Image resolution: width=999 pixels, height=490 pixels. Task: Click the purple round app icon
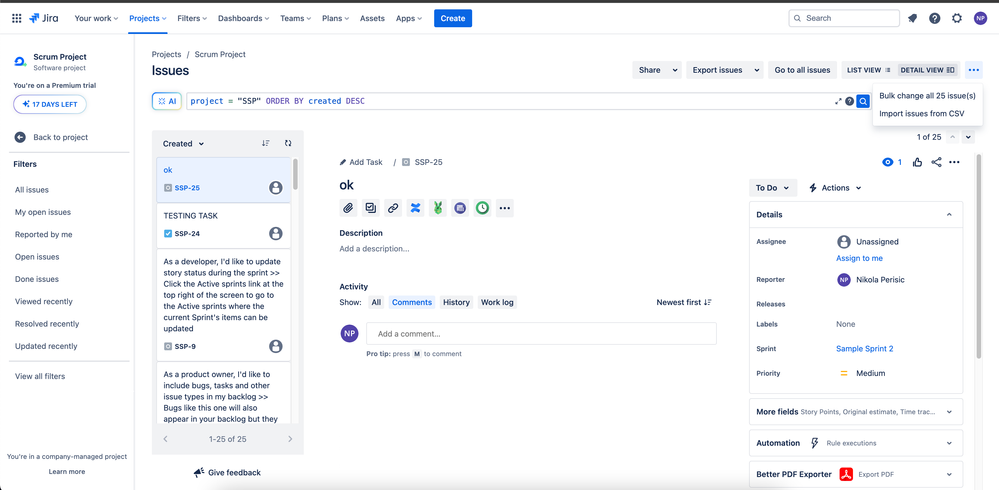tap(460, 208)
